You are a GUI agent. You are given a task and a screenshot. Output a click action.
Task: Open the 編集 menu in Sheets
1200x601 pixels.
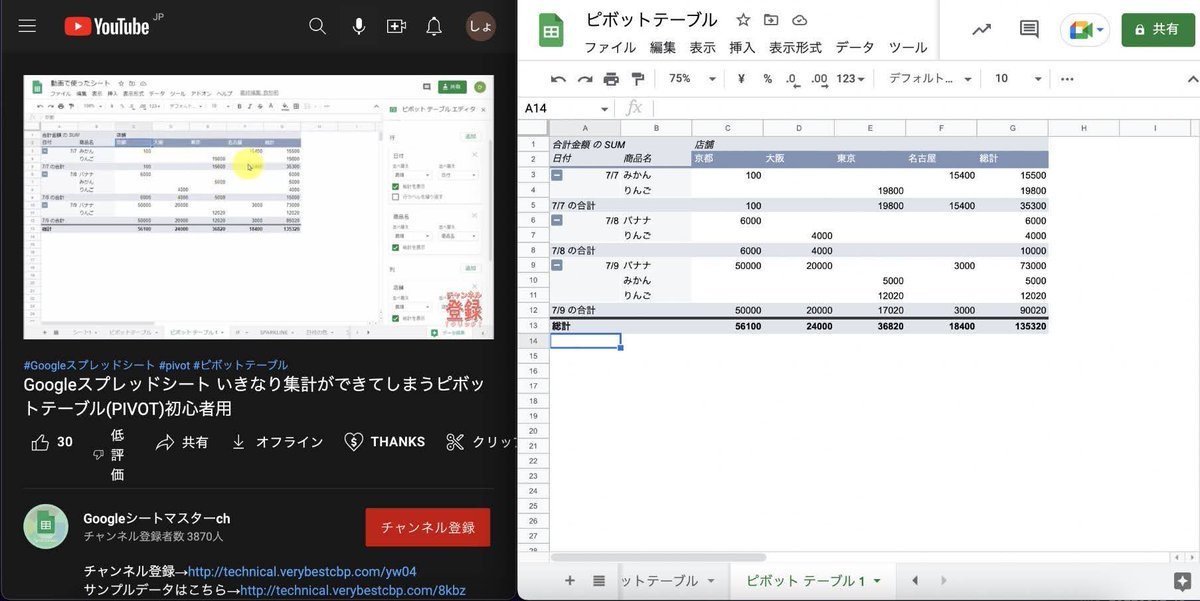pos(663,47)
